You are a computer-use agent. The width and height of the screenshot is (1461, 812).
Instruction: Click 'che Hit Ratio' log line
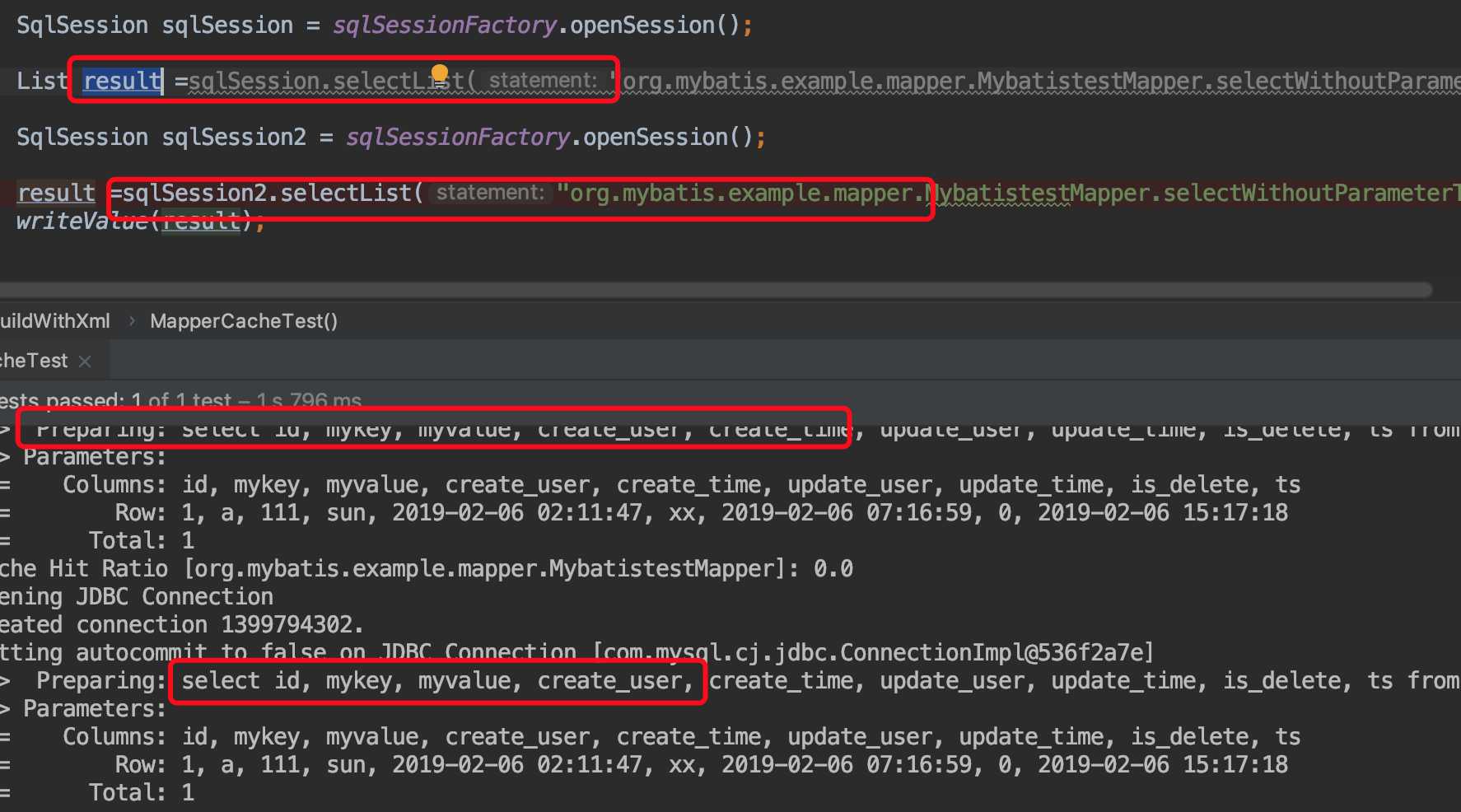pos(427,568)
